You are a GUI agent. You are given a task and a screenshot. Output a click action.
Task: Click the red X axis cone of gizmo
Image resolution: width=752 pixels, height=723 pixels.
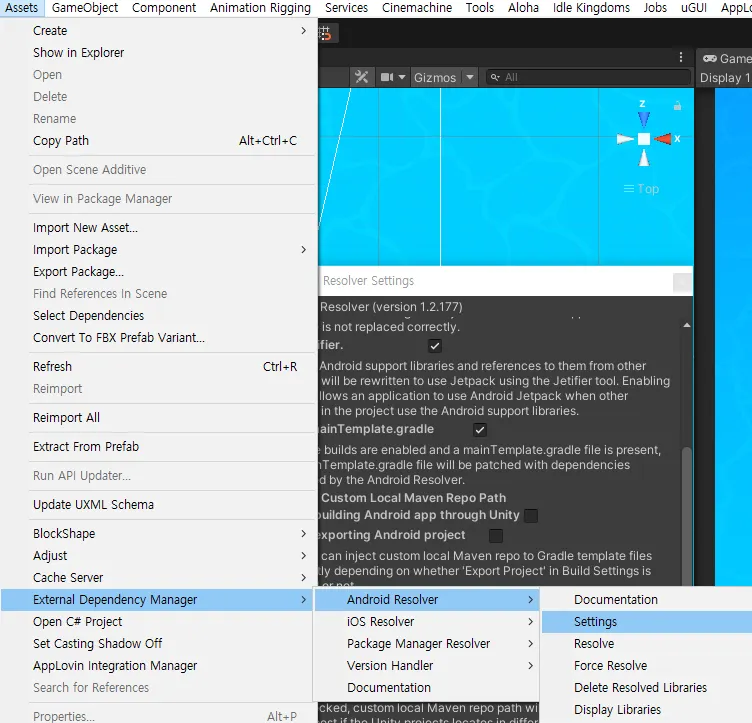click(662, 139)
